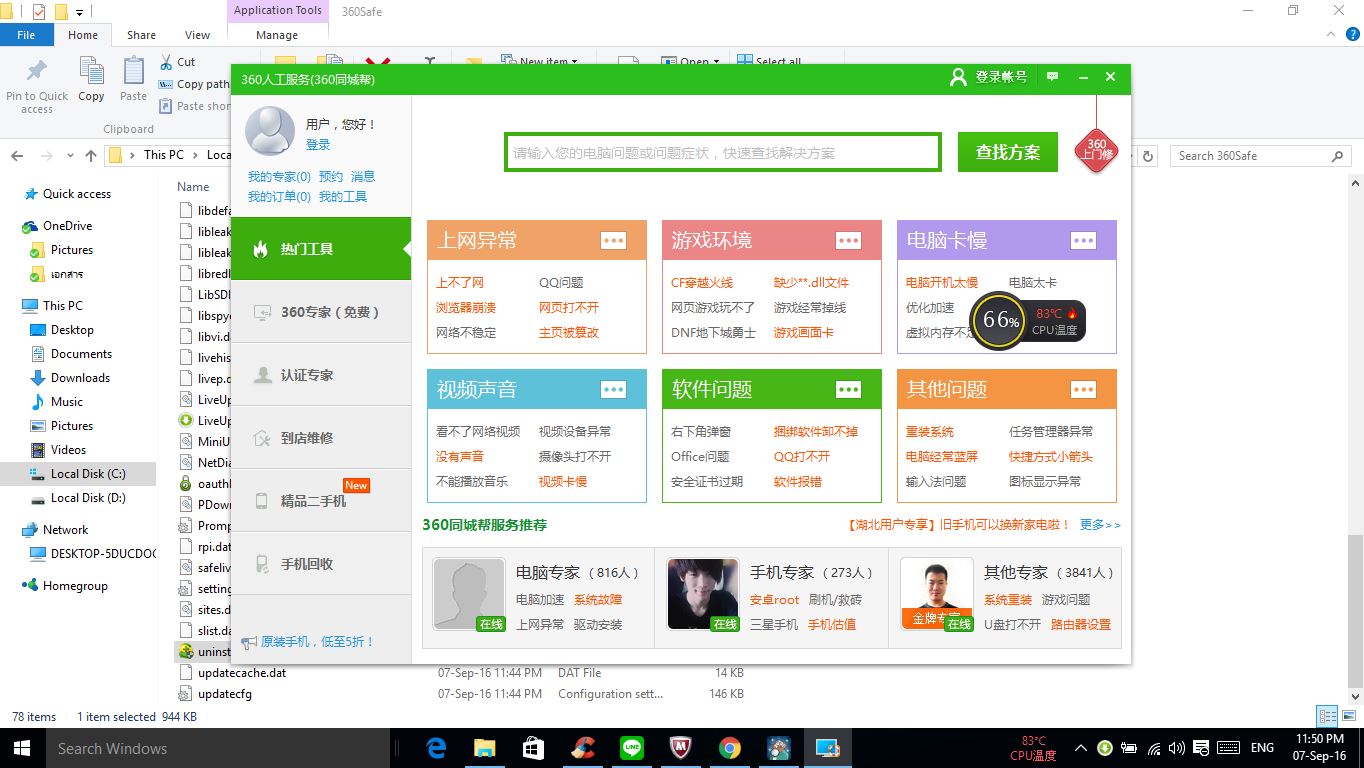Screen dimensions: 1364x768
Task: Open LINE app from taskbar
Action: (x=632, y=748)
